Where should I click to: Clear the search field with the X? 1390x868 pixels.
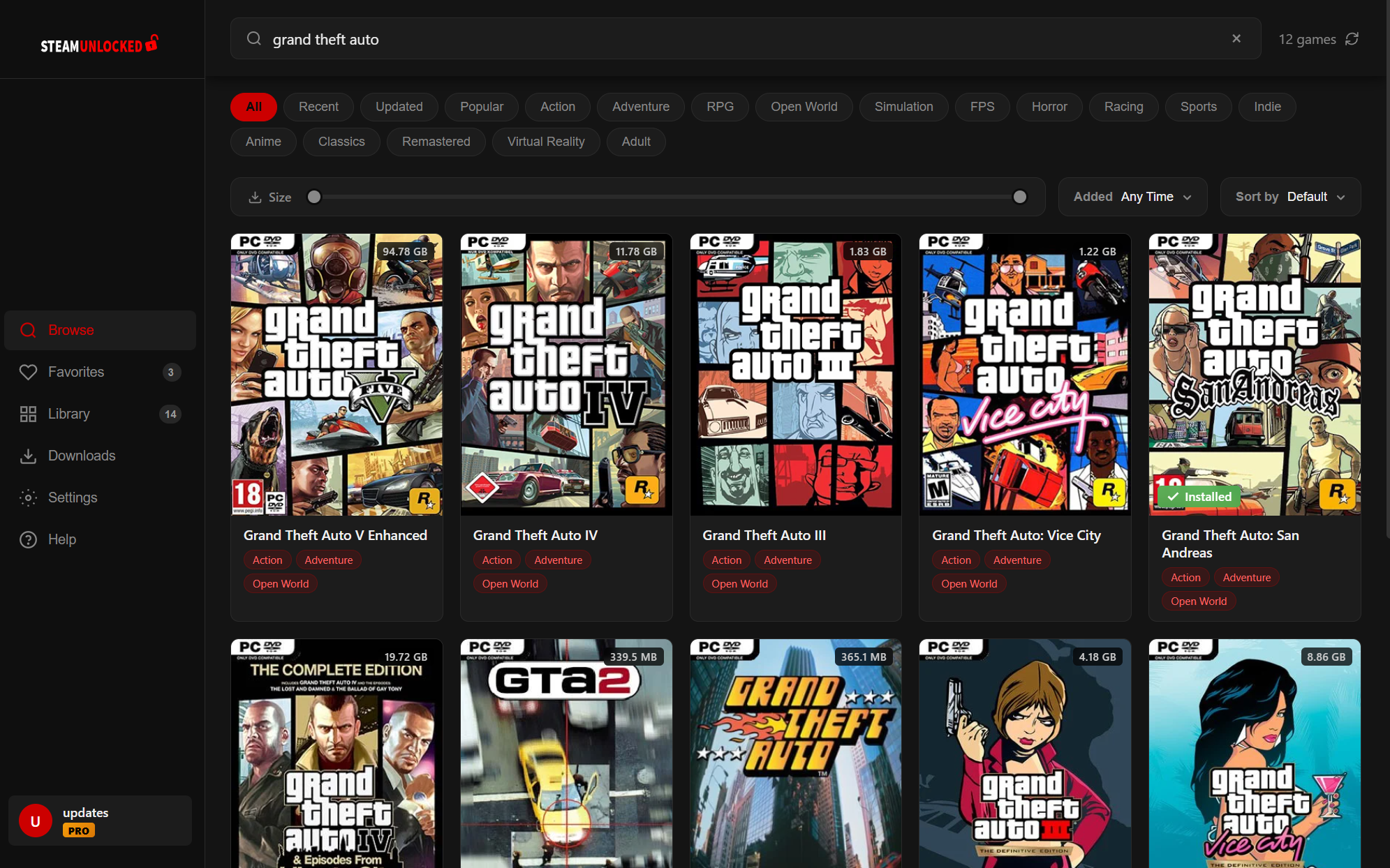coord(1236,39)
